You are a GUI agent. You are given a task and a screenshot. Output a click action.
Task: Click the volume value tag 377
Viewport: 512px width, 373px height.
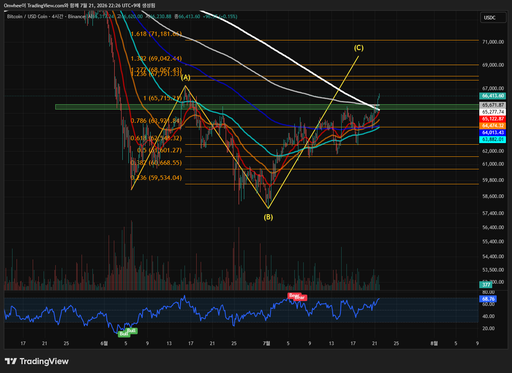pyautogui.click(x=486, y=285)
